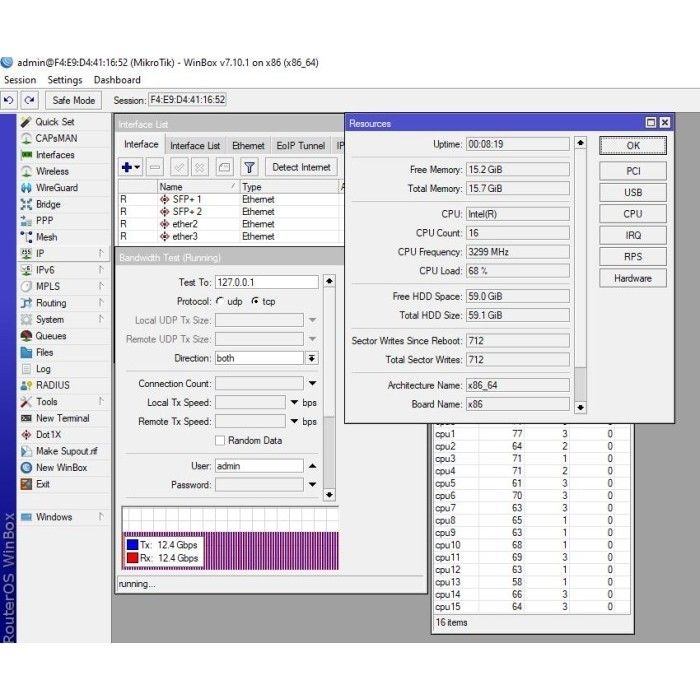Click the Hardware button
Viewport: 700px width, 700px height.
pyautogui.click(x=633, y=278)
